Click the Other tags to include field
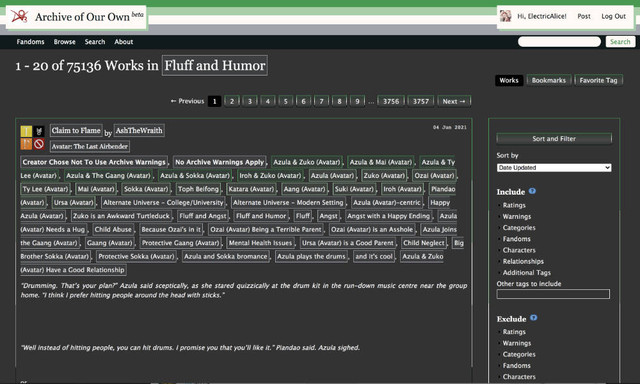The image size is (640, 384). (x=553, y=294)
